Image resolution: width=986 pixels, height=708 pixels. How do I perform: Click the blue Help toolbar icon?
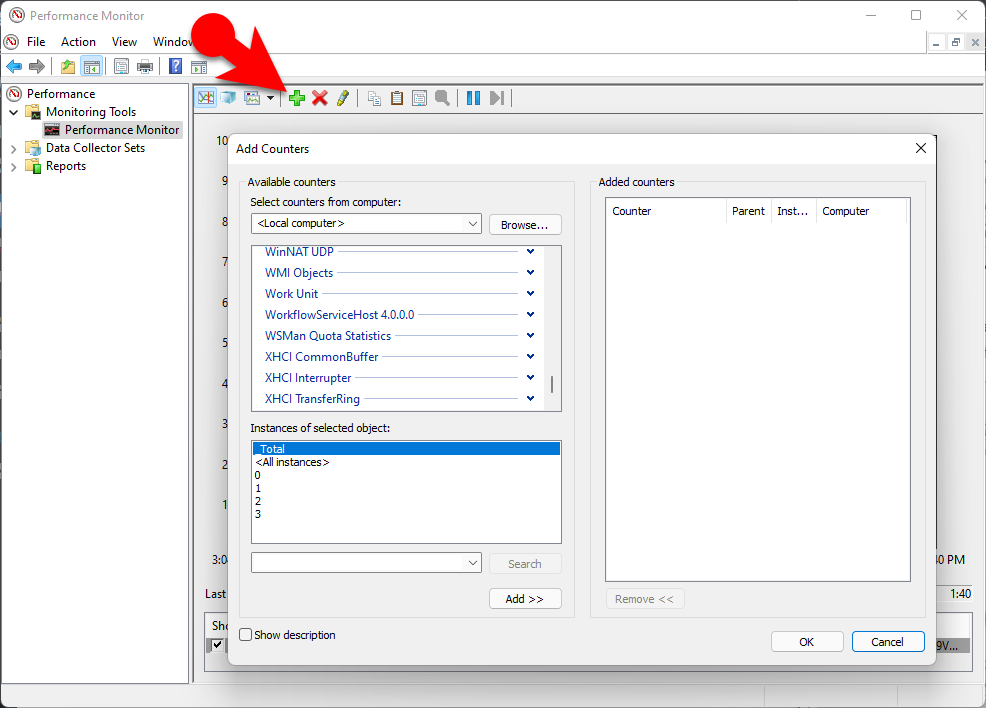(176, 66)
